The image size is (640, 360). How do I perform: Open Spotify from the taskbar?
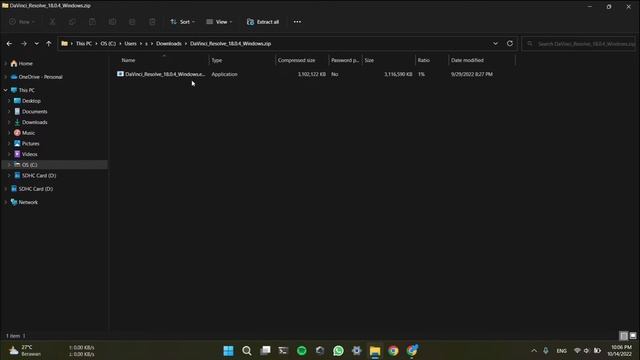click(x=302, y=351)
